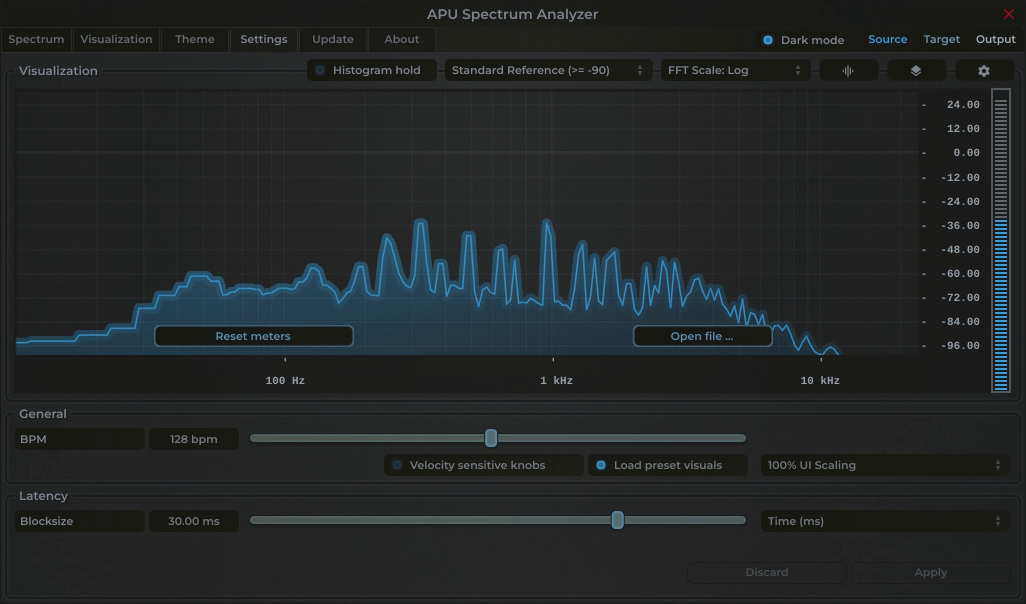Click the -24.00 dB scale label
The image size is (1026, 604).
pyautogui.click(x=960, y=202)
